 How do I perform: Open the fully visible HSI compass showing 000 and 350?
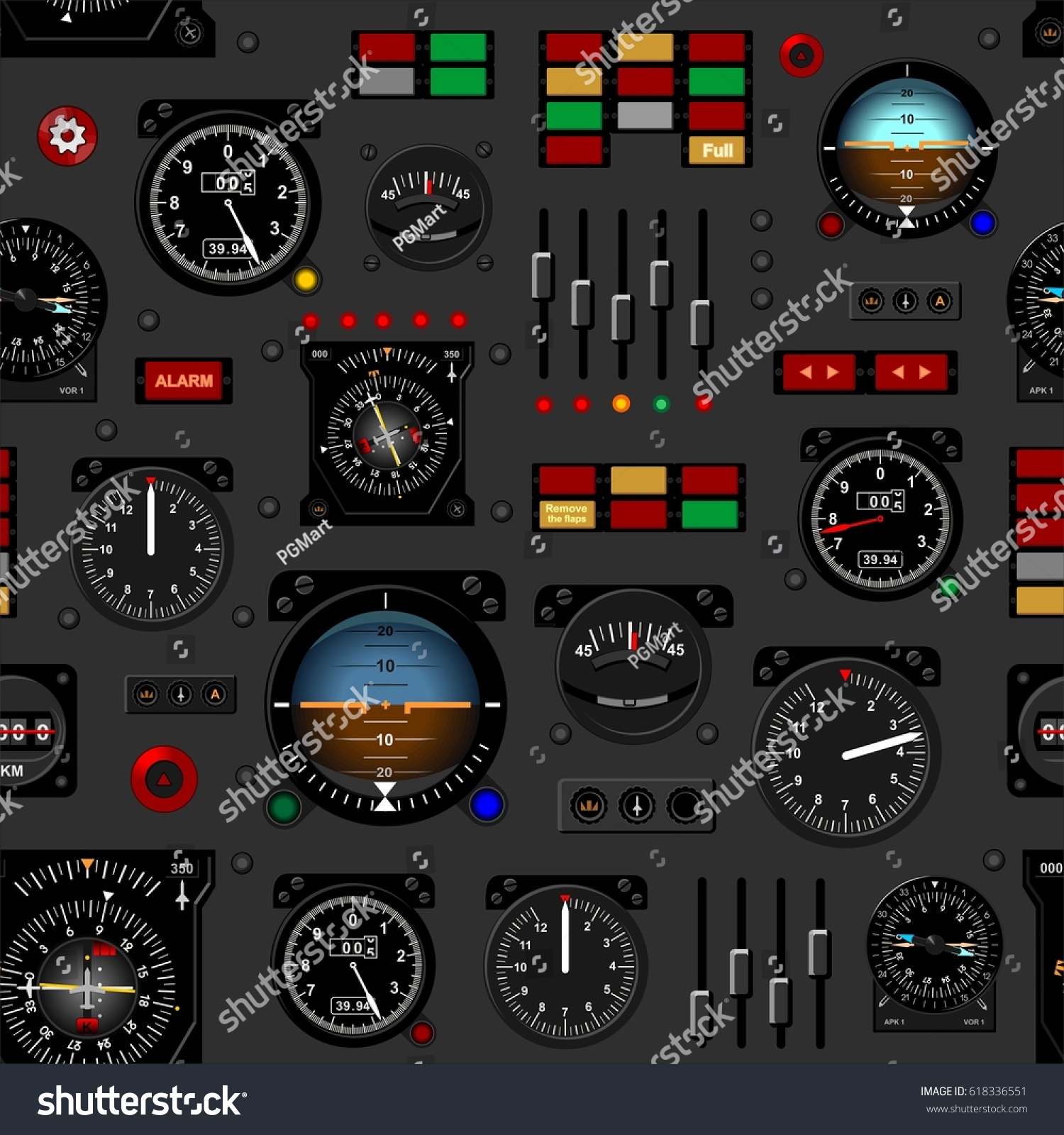pos(387,433)
